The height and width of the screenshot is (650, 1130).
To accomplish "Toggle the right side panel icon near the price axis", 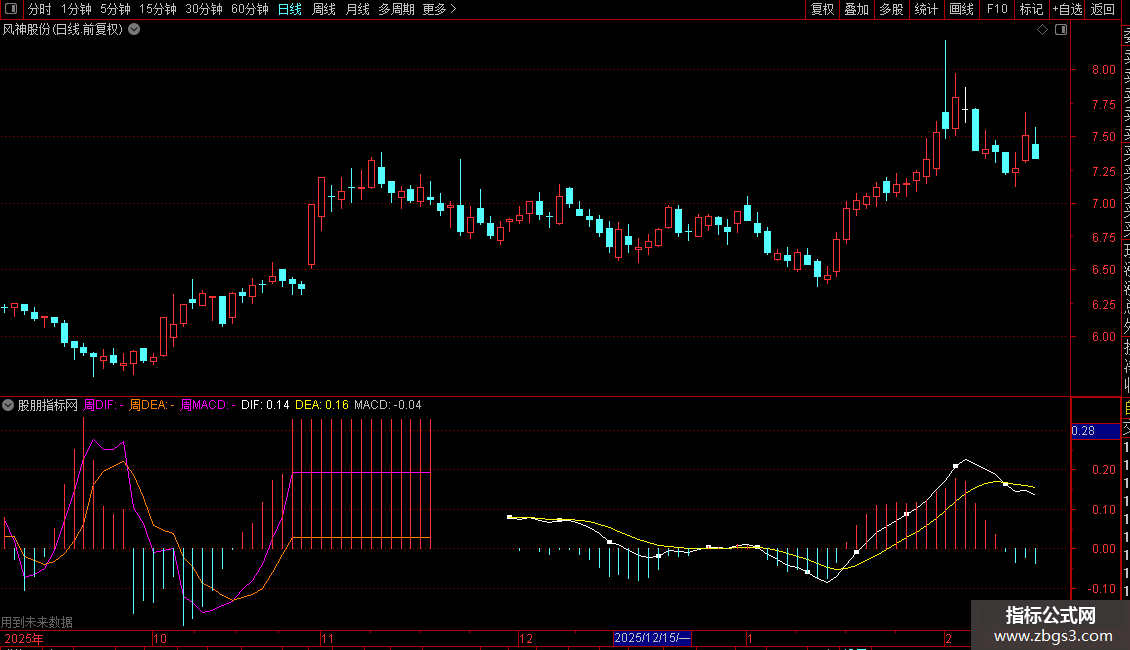I will pyautogui.click(x=1061, y=30).
